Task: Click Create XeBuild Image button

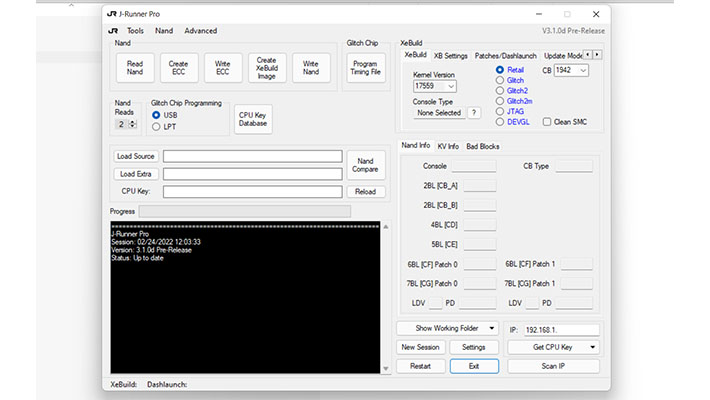Action: (267, 68)
